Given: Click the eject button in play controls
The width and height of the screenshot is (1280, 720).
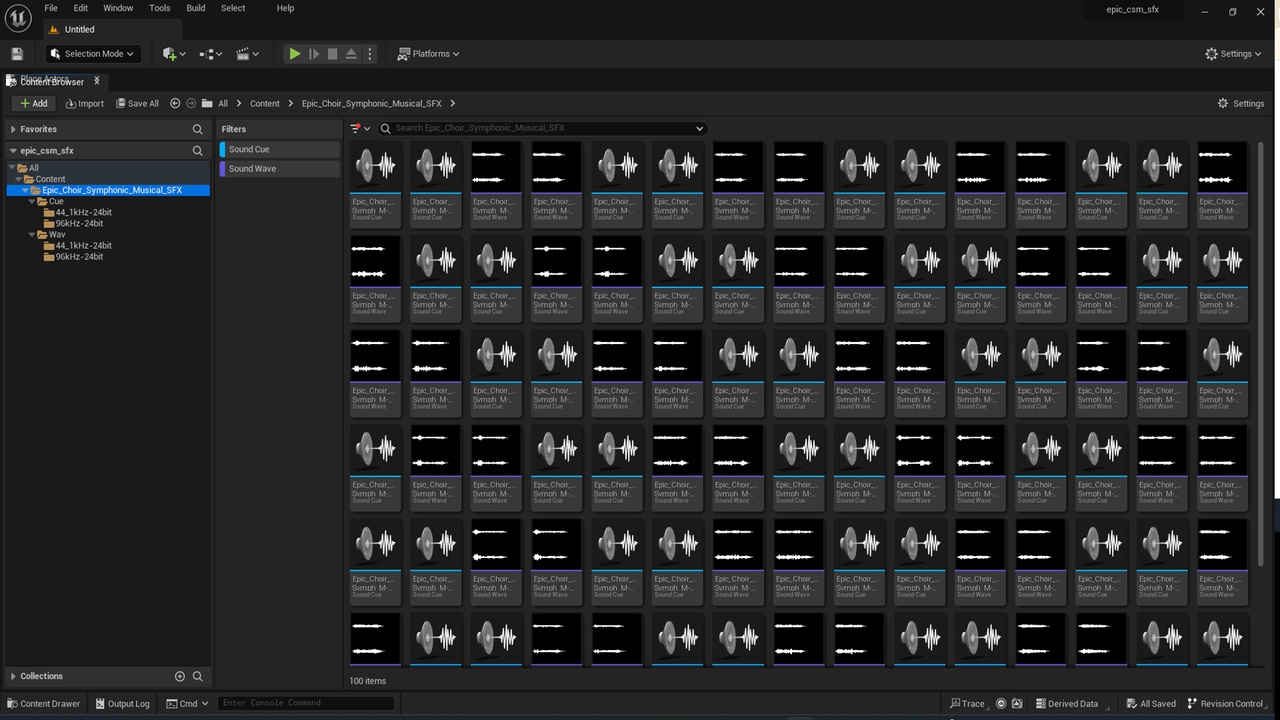Looking at the screenshot, I should pyautogui.click(x=351, y=54).
